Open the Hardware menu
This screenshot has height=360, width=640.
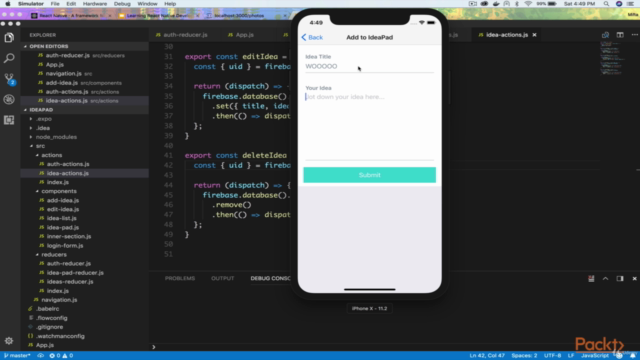(95, 4)
